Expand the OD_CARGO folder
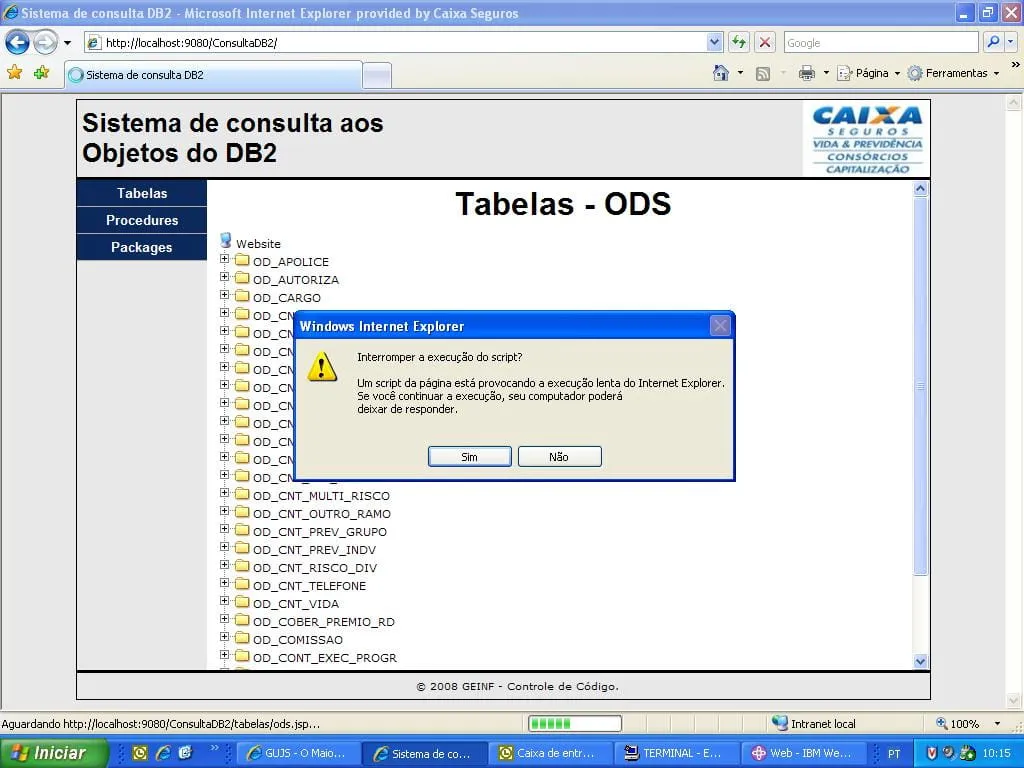Image resolution: width=1024 pixels, height=768 pixels. click(x=225, y=295)
